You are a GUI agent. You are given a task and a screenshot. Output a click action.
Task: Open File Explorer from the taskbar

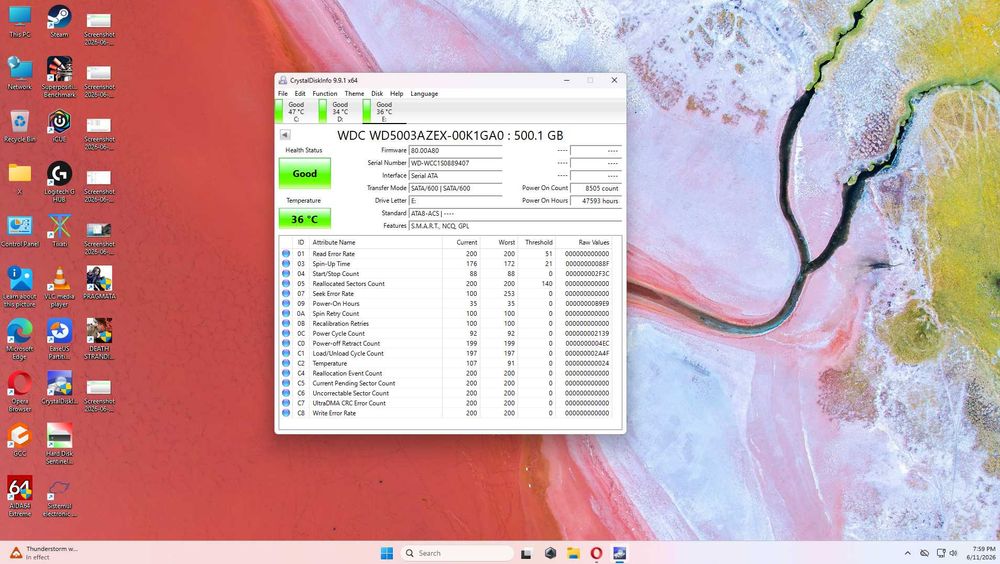(573, 553)
